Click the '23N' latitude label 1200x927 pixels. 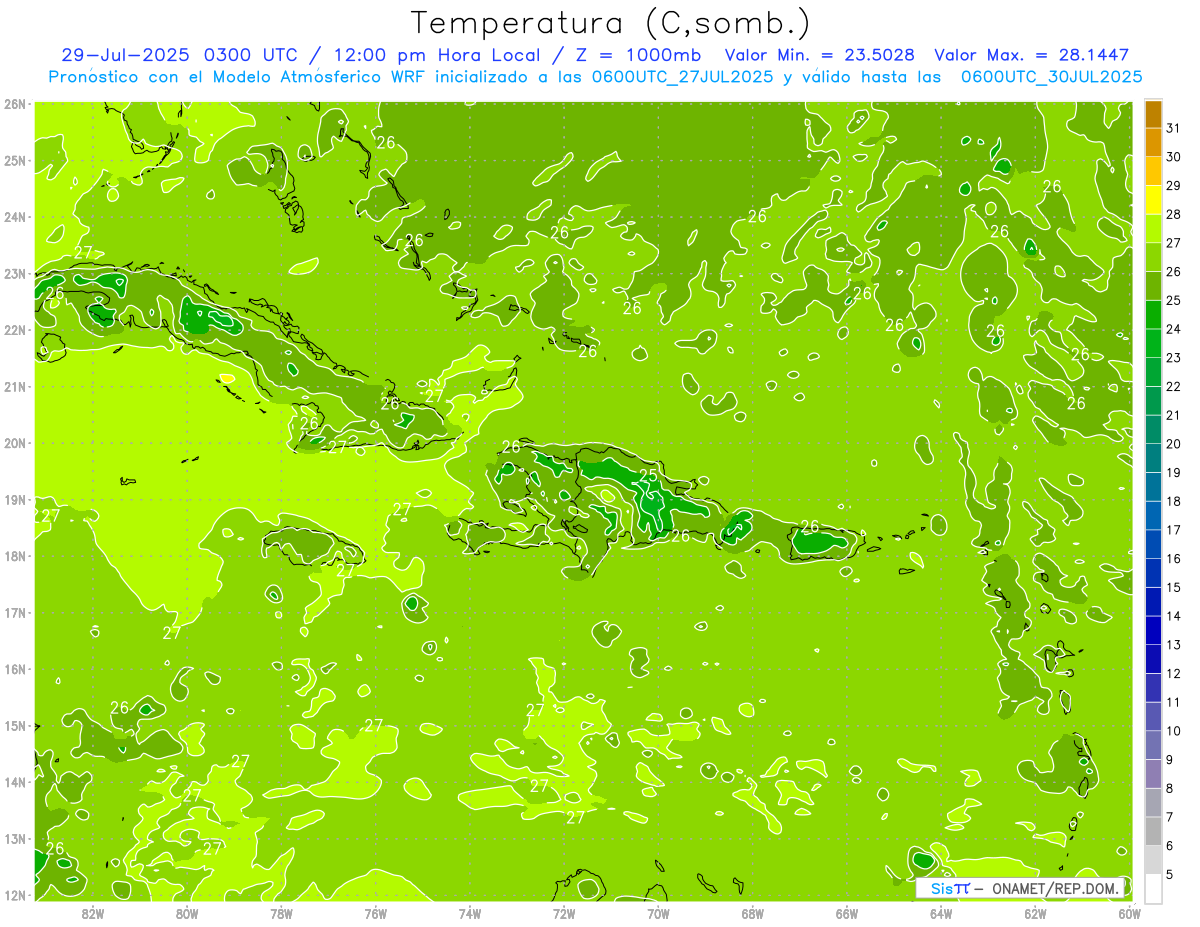(x=15, y=273)
